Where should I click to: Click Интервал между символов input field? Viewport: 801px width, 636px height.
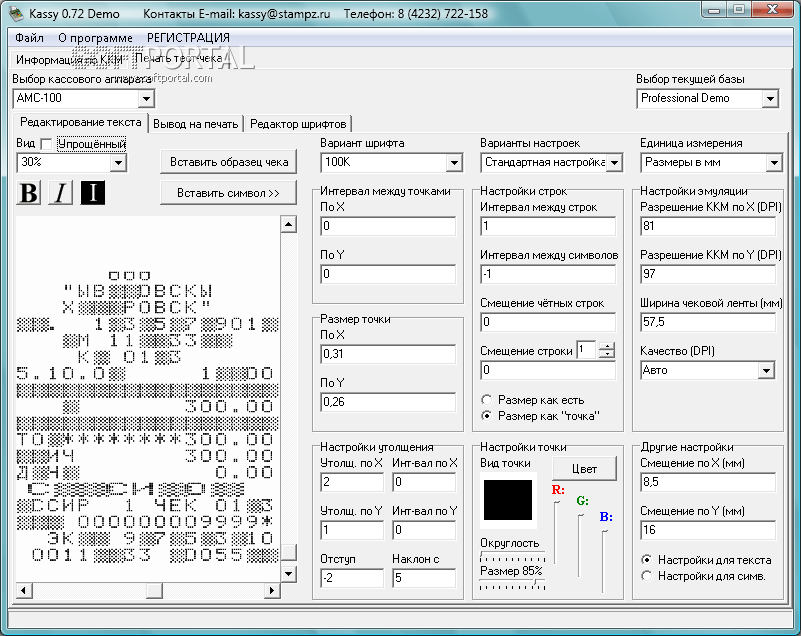pyautogui.click(x=548, y=274)
